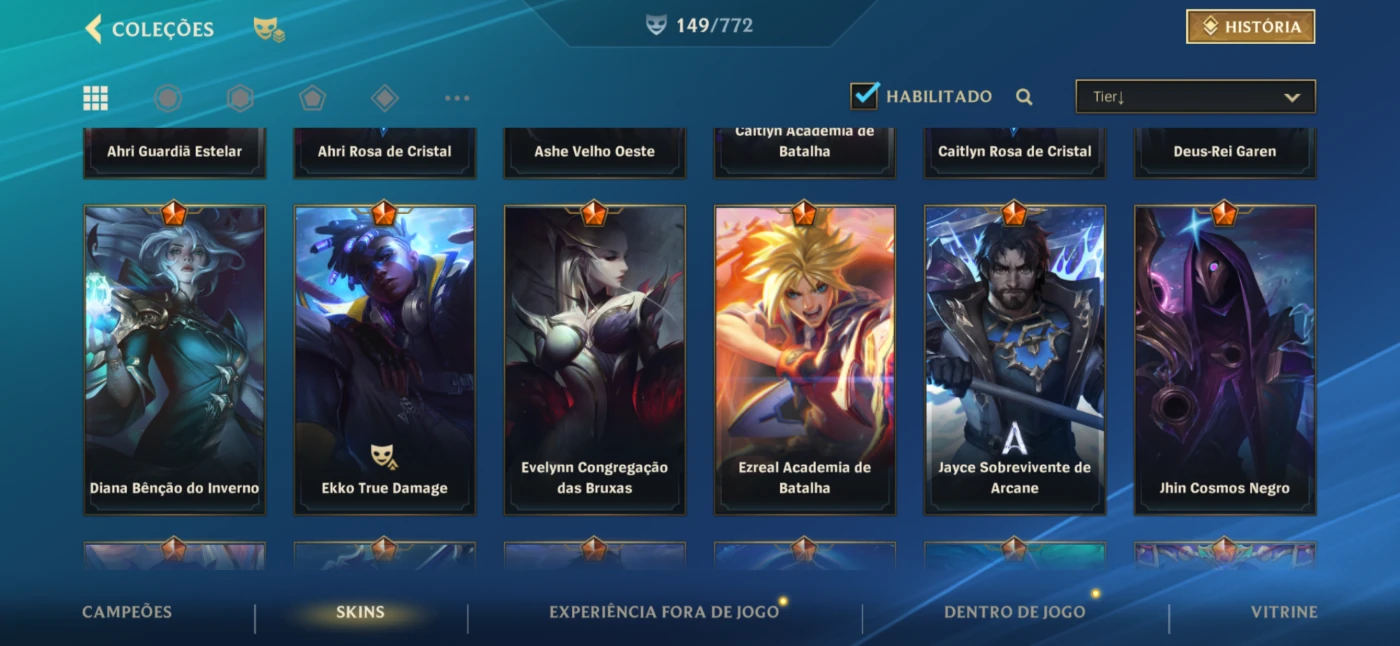
Task: Go back using the Coleções arrow
Action: pyautogui.click(x=94, y=28)
